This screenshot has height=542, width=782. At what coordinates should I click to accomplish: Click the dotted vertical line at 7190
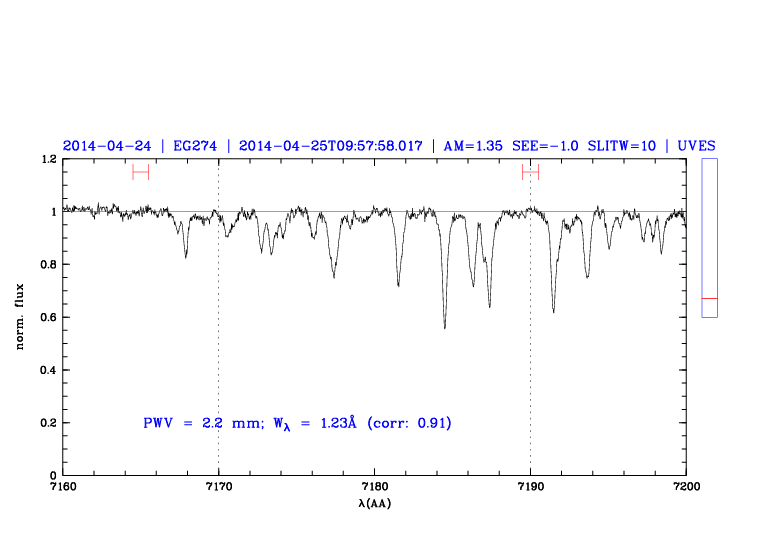[x=530, y=380]
